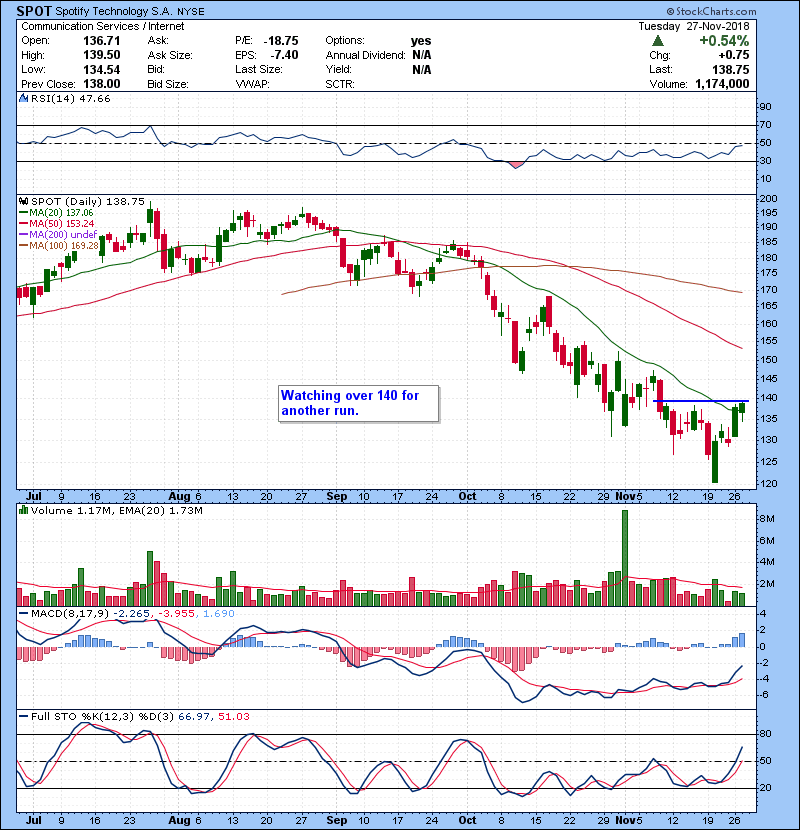Click the Last price 138.75 in header
Screen dimensions: 800x830
731,69
